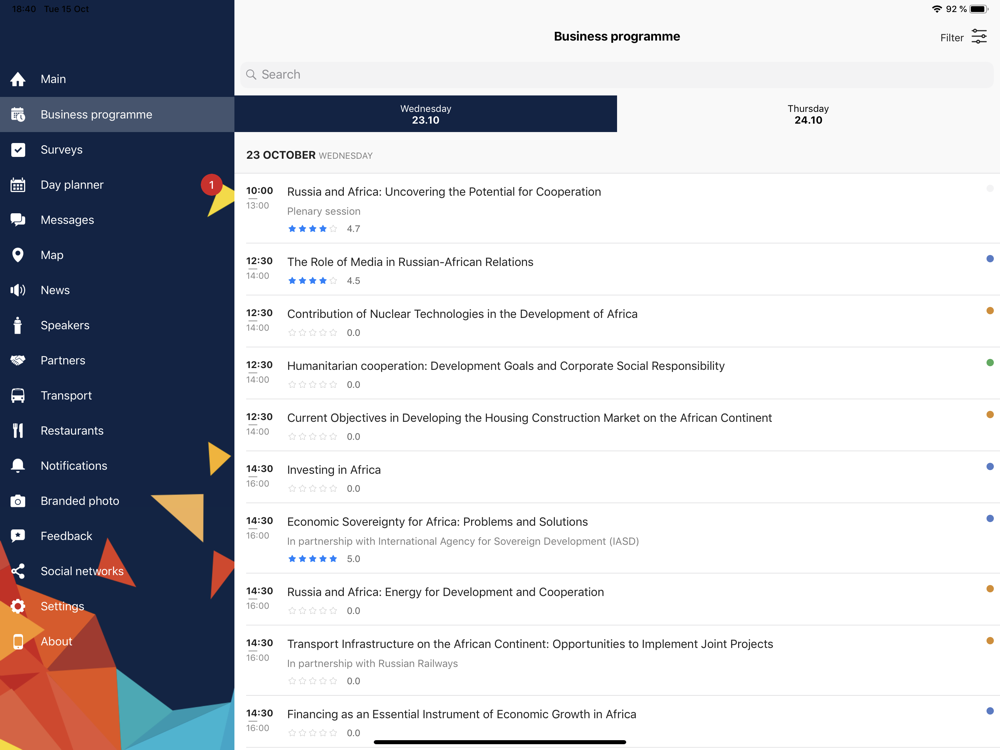Select Branded photo label in sidebar
The image size is (1000, 750).
click(x=80, y=501)
